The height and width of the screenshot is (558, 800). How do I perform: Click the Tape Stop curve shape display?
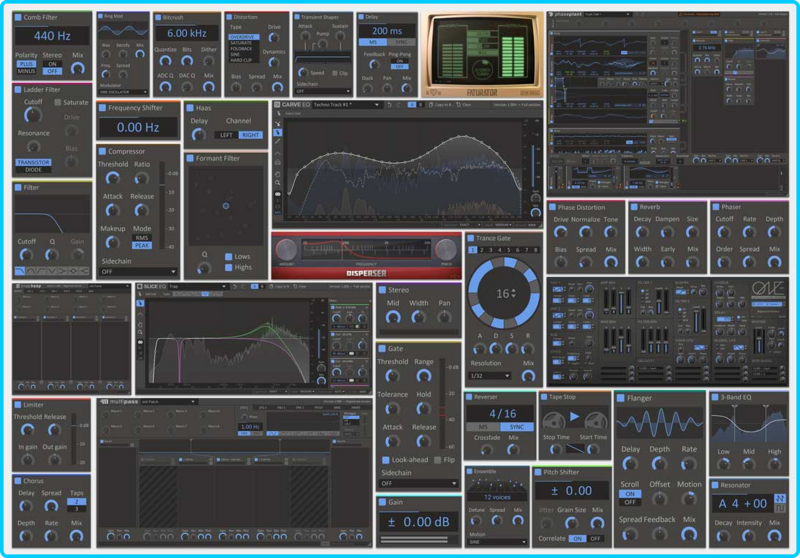pyautogui.click(x=574, y=449)
